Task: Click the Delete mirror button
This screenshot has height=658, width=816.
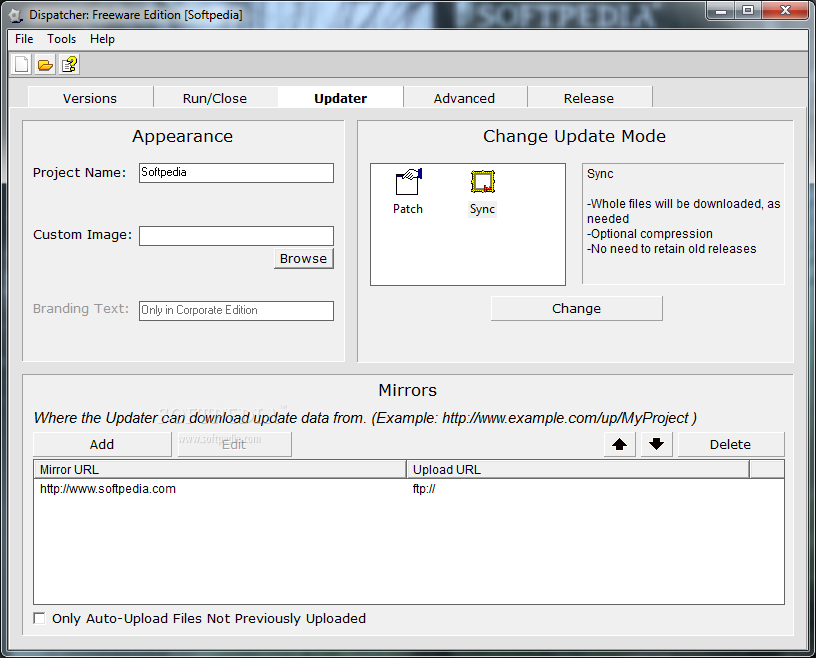Action: 731,445
